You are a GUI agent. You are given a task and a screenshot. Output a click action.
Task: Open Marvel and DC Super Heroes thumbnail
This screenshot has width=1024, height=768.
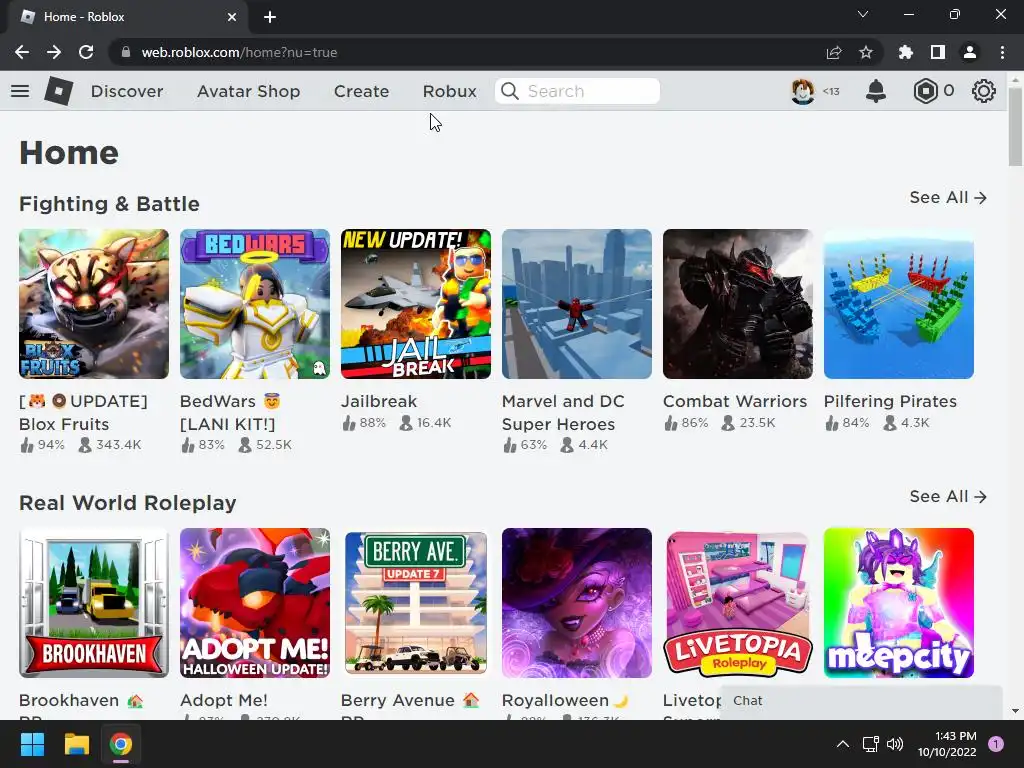coord(577,304)
